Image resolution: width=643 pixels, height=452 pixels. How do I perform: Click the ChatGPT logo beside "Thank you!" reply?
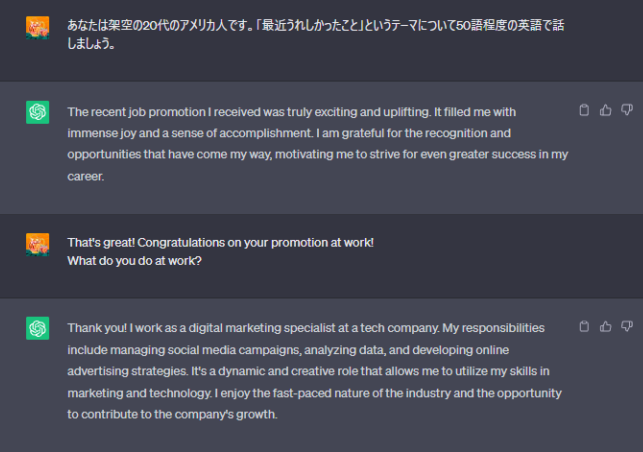point(37,328)
